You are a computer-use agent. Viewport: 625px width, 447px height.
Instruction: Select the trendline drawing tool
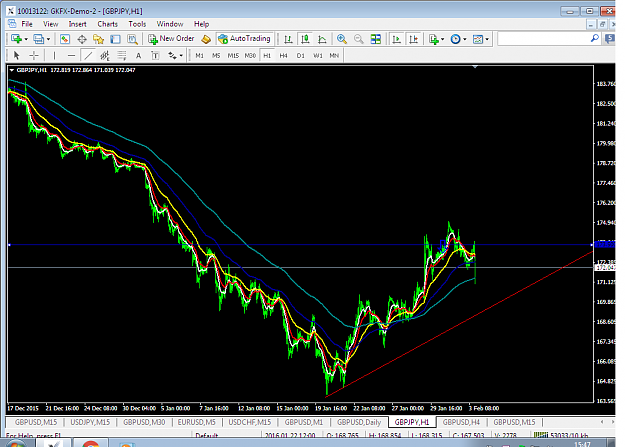[88, 55]
